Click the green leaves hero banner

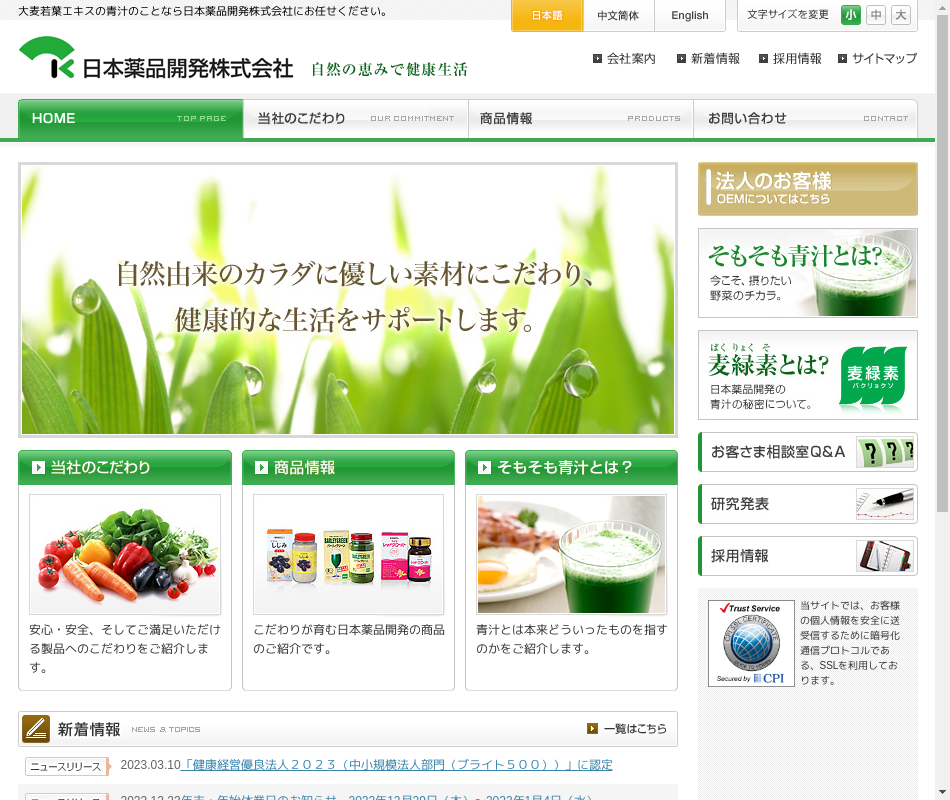tap(348, 300)
